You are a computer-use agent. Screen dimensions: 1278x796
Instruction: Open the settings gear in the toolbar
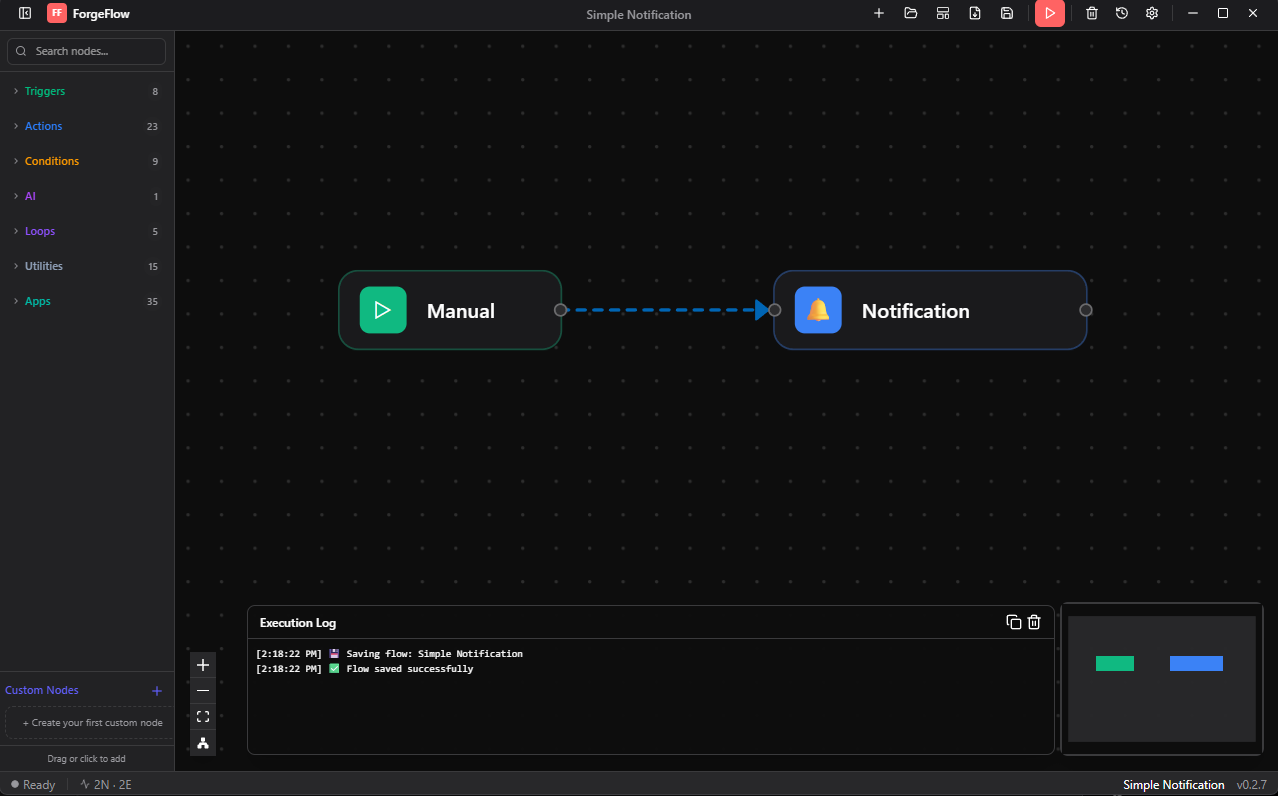pos(1151,13)
